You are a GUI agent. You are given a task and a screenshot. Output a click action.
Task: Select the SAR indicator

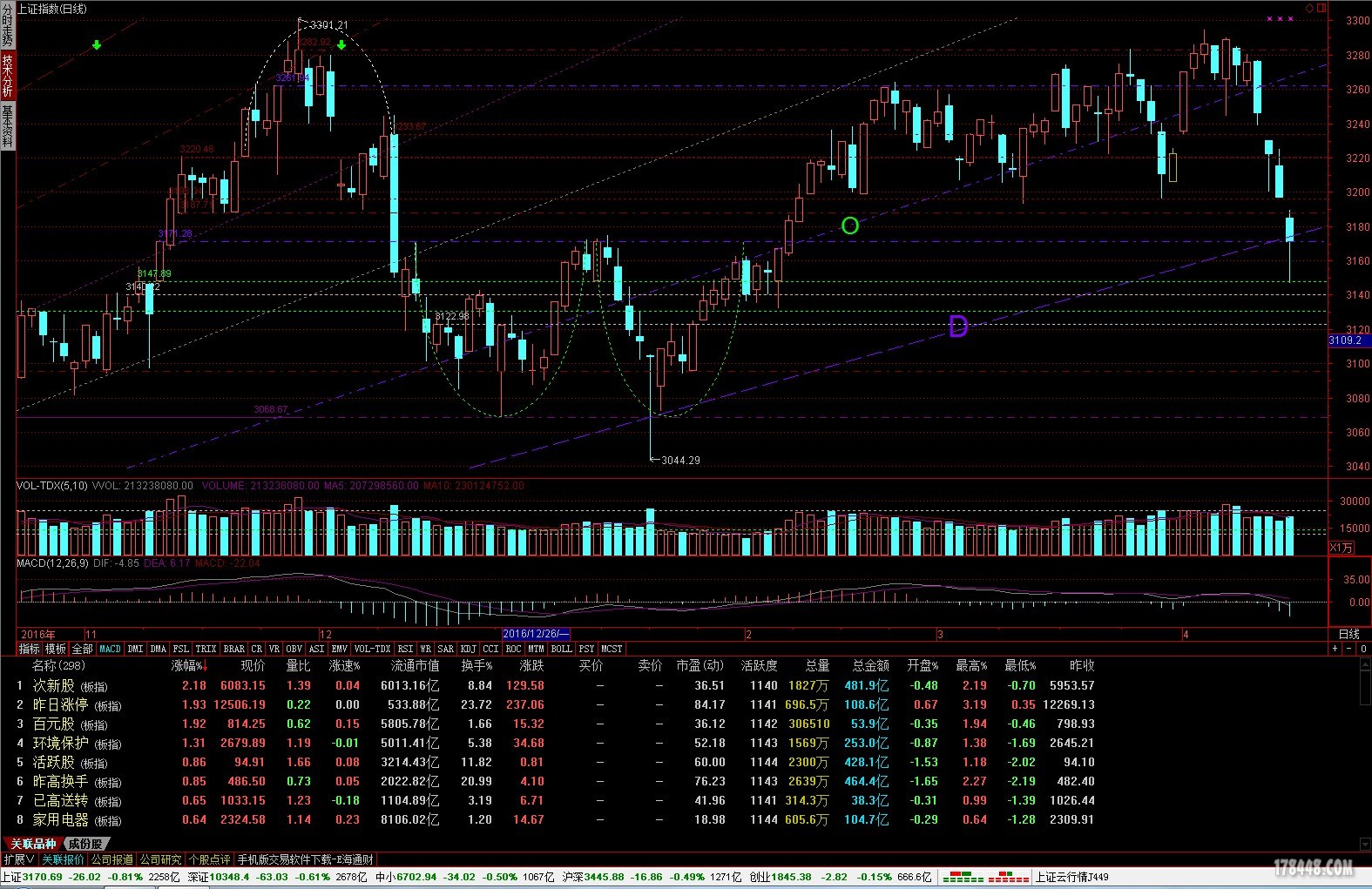pyautogui.click(x=446, y=649)
